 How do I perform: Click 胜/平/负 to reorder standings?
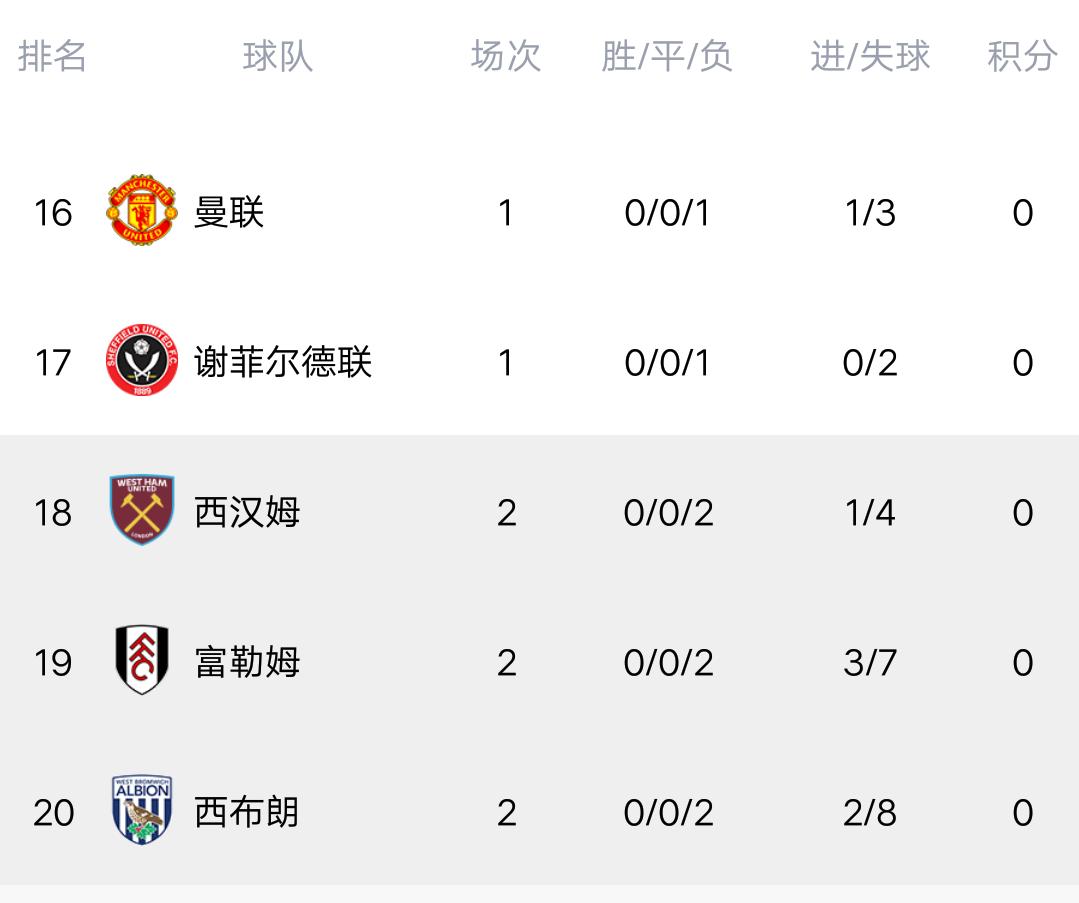[x=667, y=57]
